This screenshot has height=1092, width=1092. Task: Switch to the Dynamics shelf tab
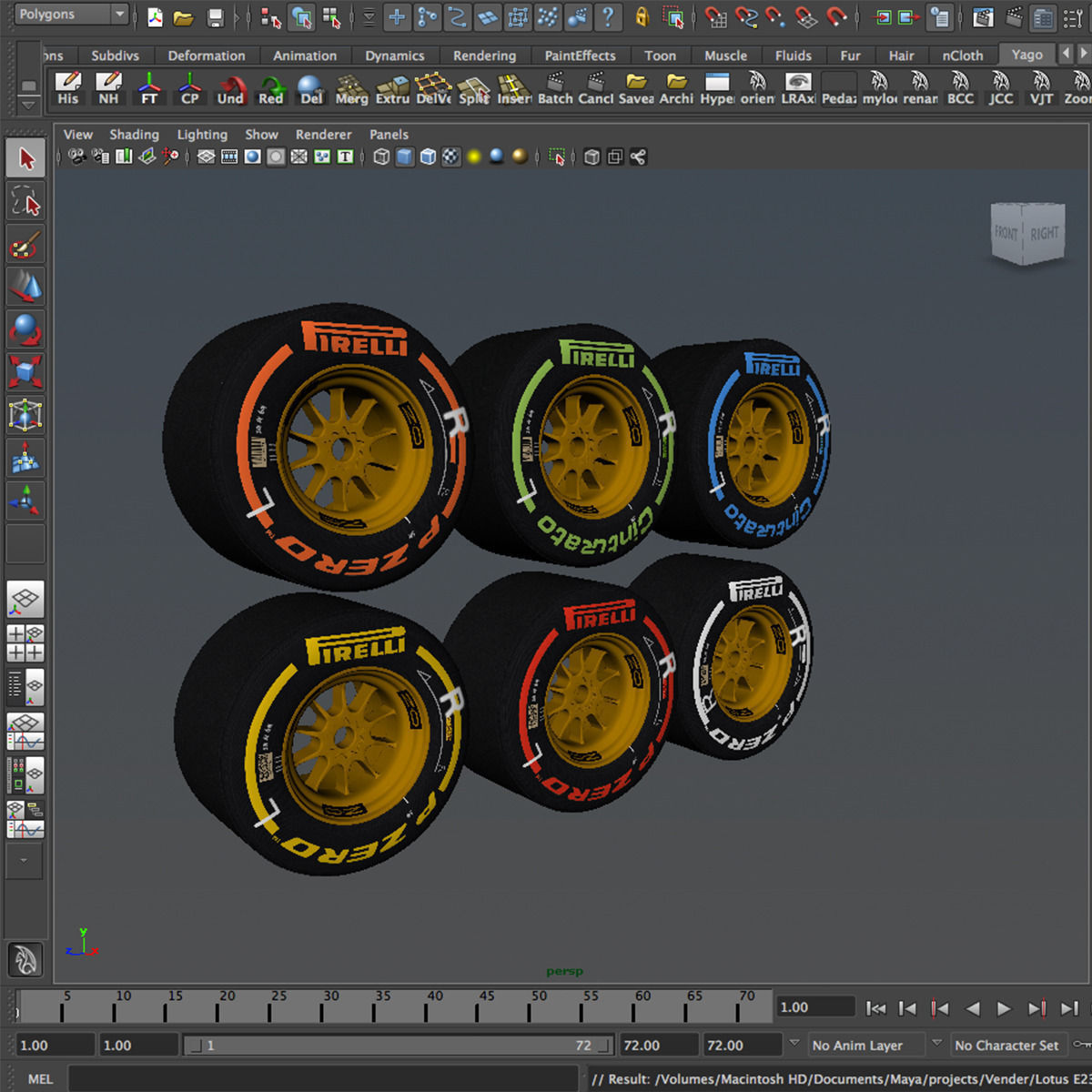[395, 56]
